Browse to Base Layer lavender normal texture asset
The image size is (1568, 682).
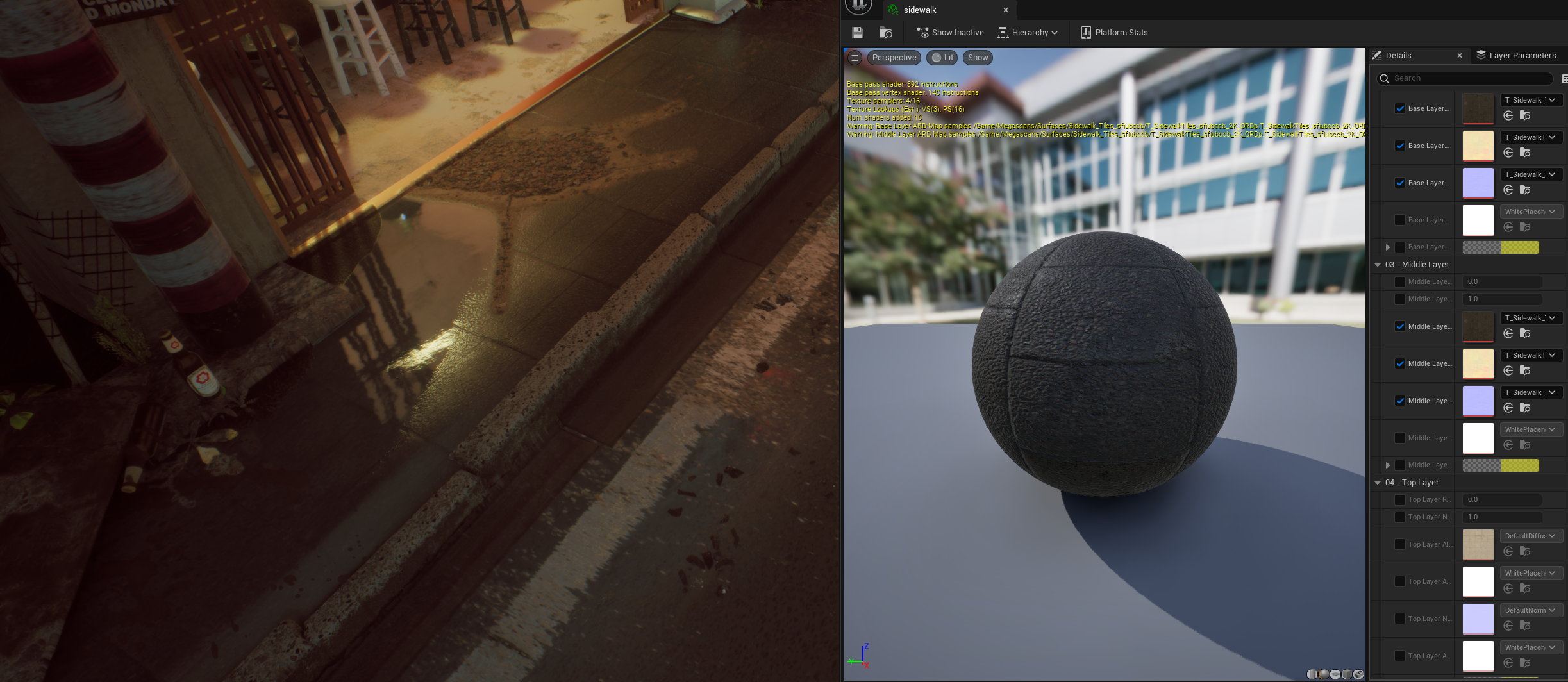(1525, 190)
